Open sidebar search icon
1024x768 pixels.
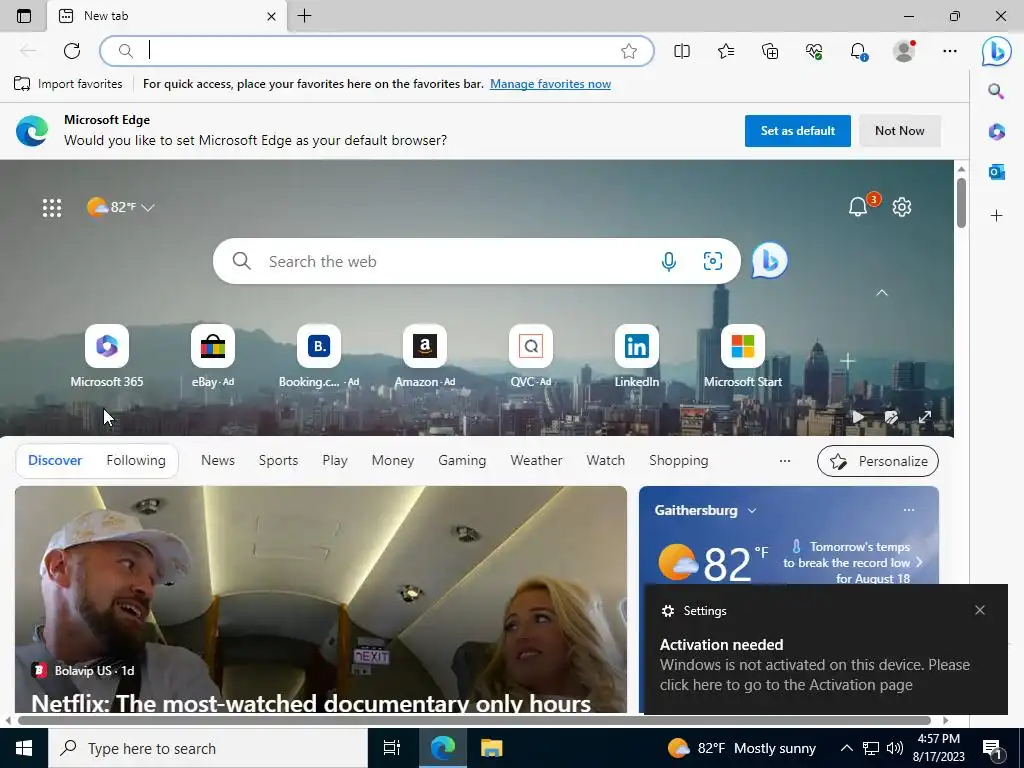(996, 91)
